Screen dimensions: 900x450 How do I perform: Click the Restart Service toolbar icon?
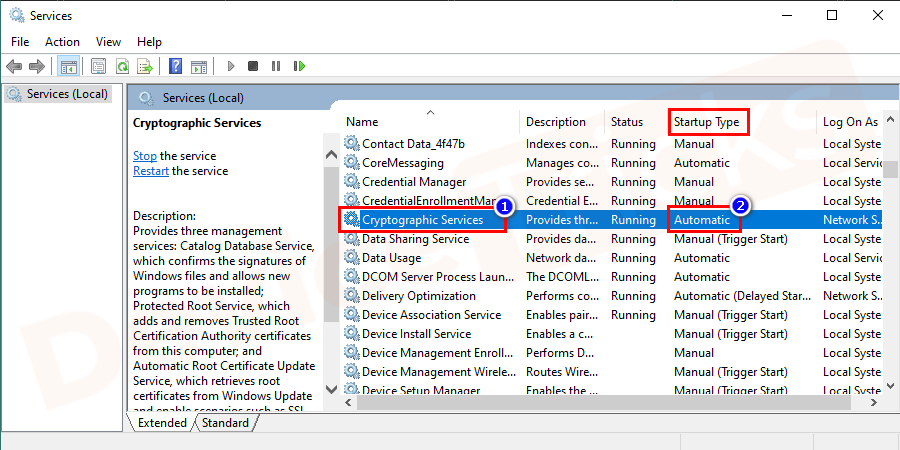pos(298,66)
